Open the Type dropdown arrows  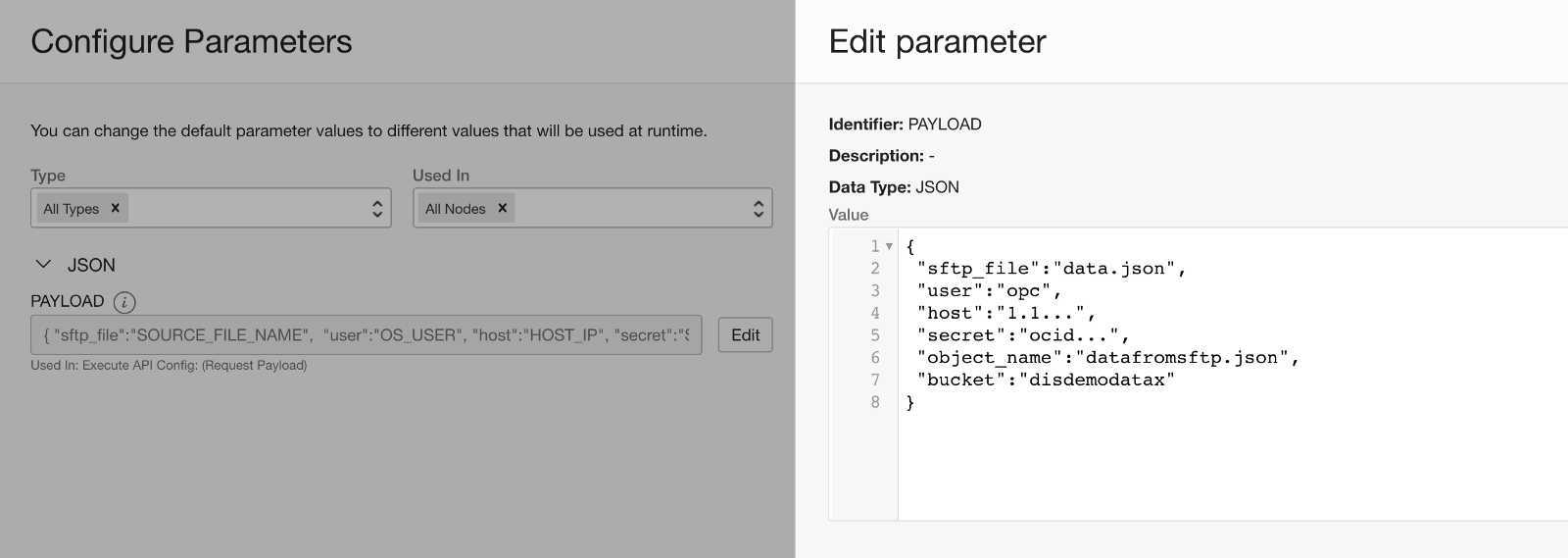tap(377, 208)
